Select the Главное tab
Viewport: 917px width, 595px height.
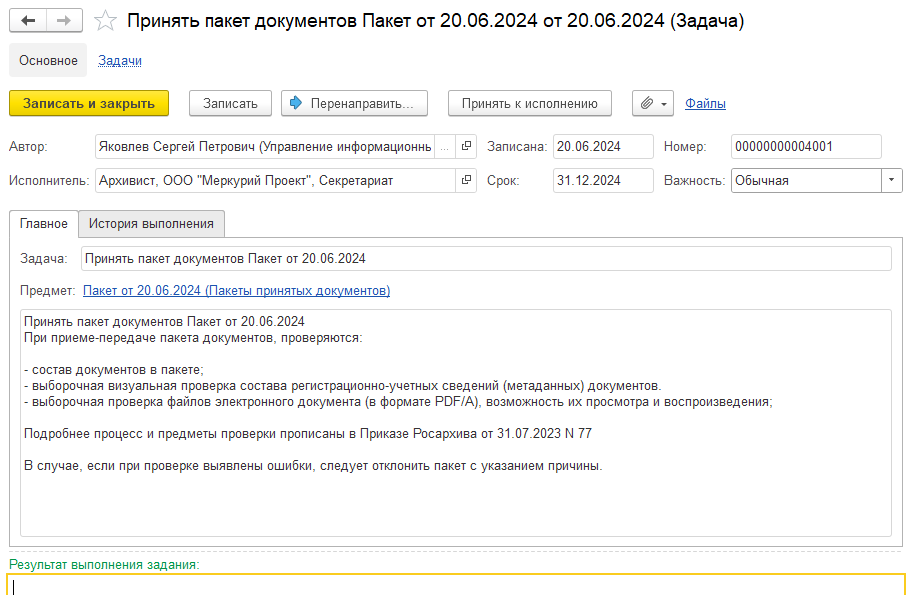coord(44,223)
